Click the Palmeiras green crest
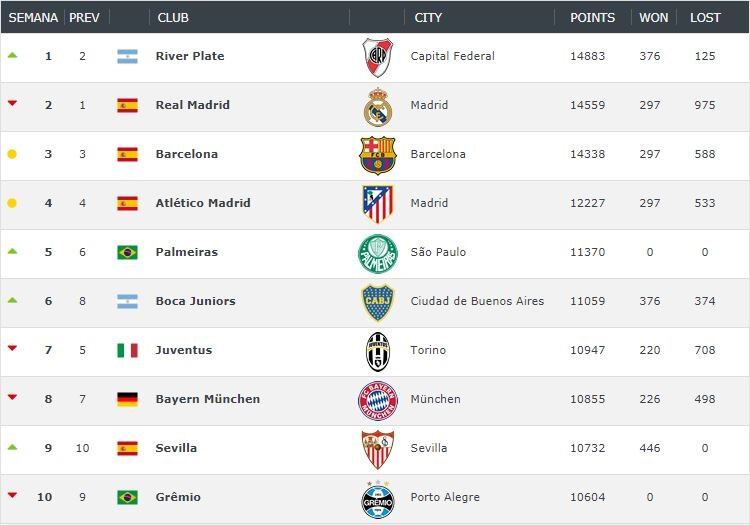The height and width of the screenshot is (525, 750). tap(377, 253)
